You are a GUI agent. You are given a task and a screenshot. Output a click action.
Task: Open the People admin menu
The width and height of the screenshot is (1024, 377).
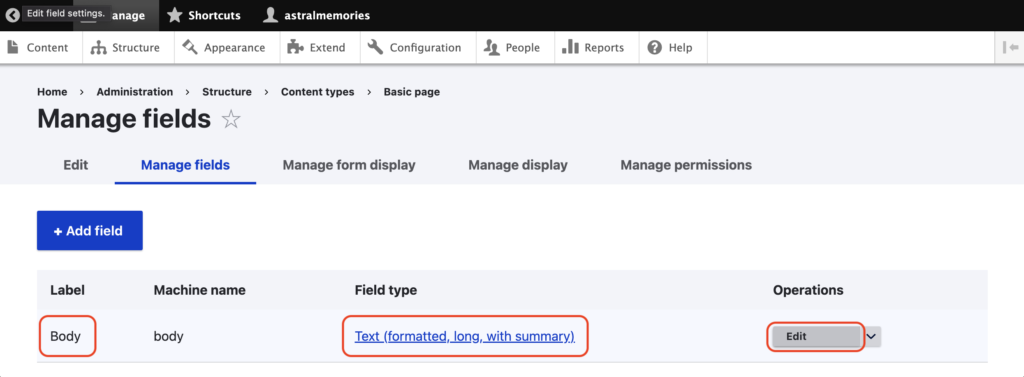(515, 48)
